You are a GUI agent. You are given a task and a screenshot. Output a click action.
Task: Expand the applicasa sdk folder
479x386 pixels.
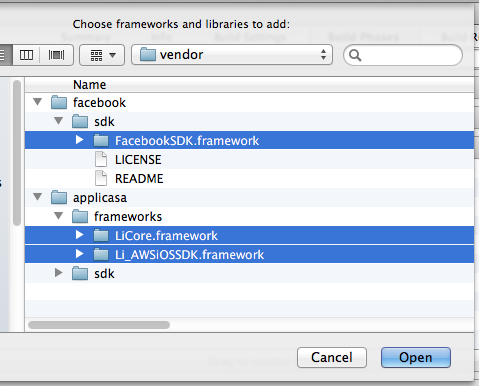pyautogui.click(x=59, y=273)
